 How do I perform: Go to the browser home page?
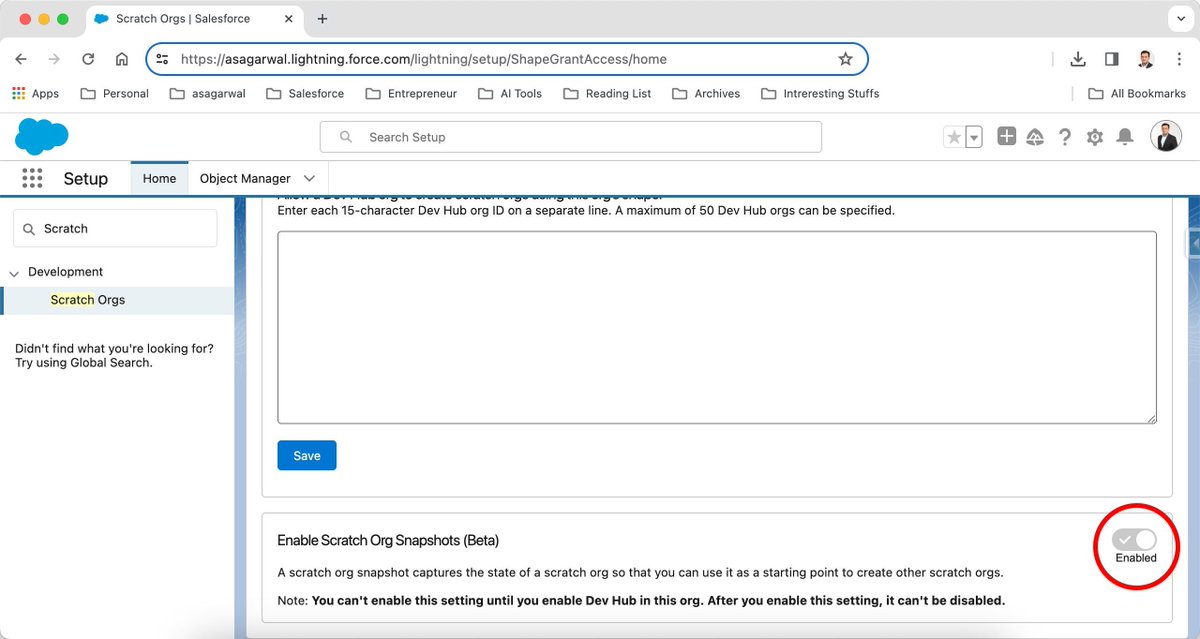click(122, 59)
